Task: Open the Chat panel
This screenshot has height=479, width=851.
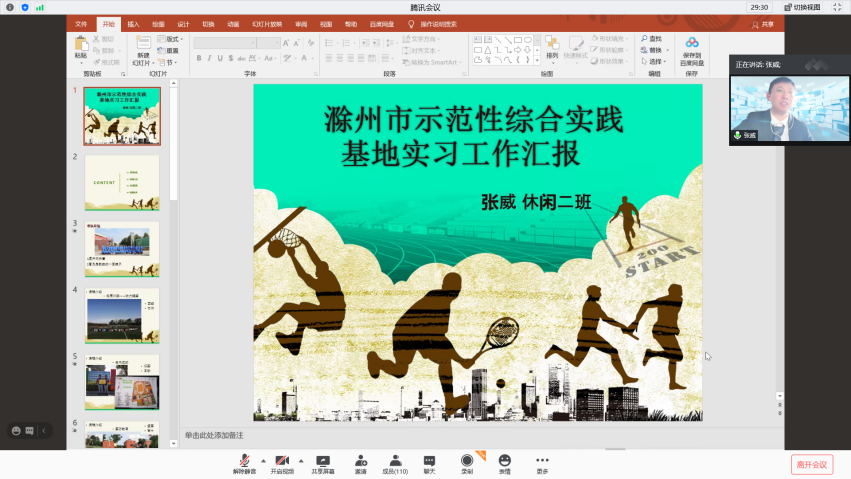Action: pyautogui.click(x=429, y=461)
